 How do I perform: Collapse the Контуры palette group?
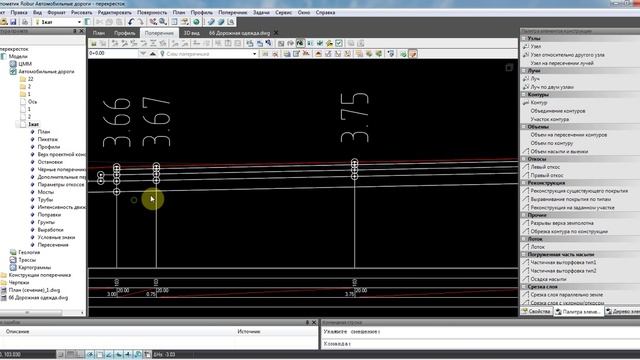point(524,94)
